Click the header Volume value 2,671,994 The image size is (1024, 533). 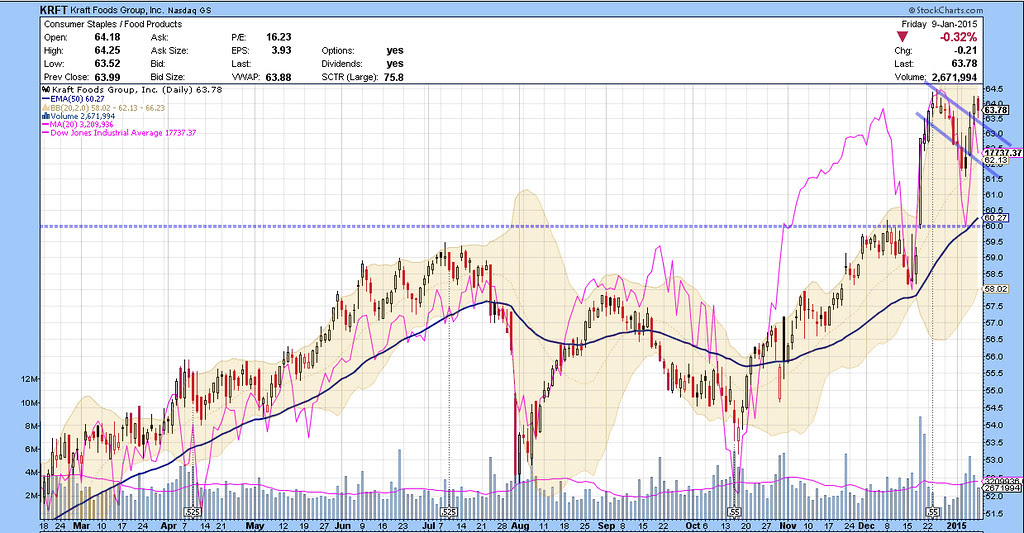954,77
